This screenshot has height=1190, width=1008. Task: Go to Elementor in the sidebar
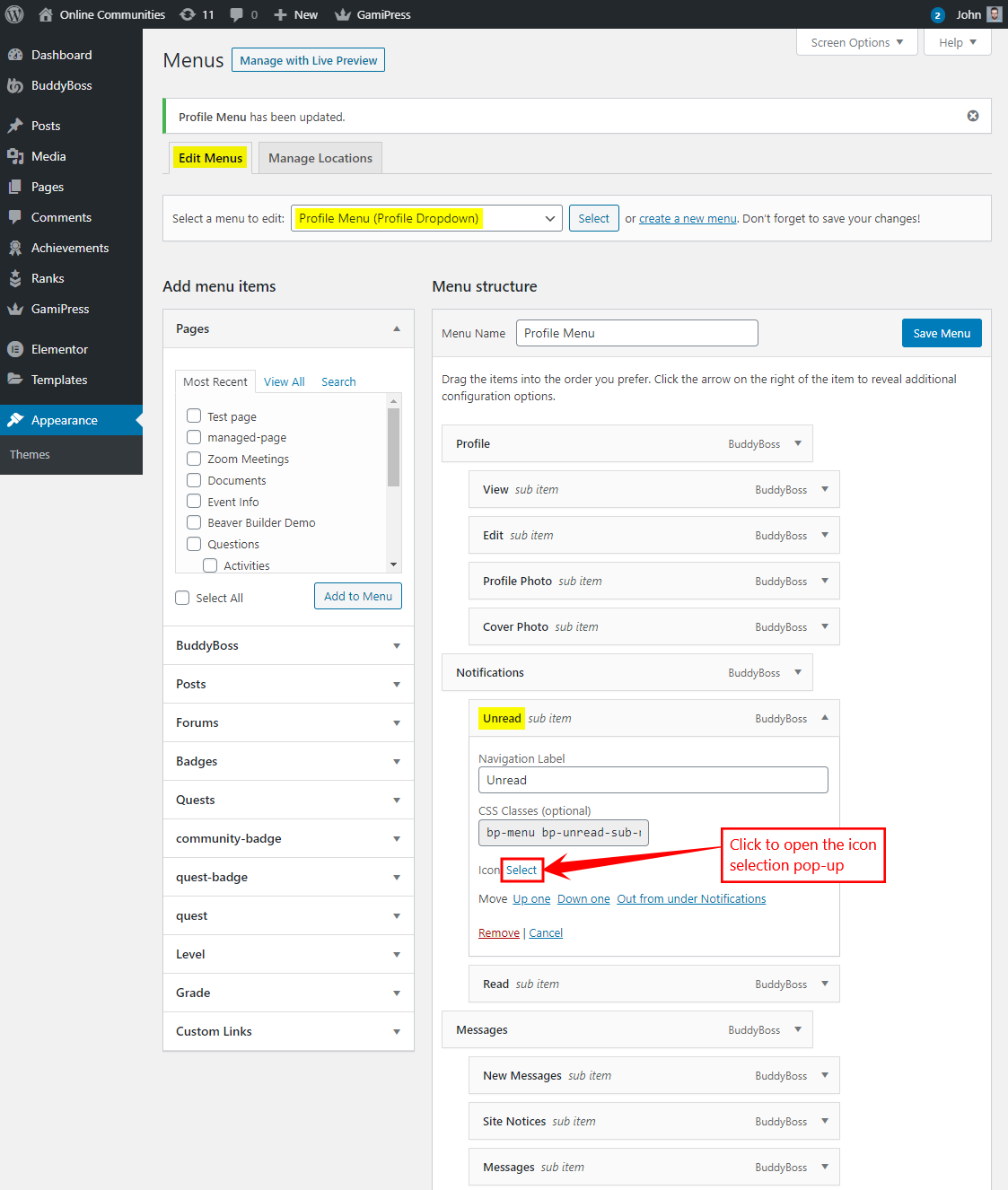(59, 349)
